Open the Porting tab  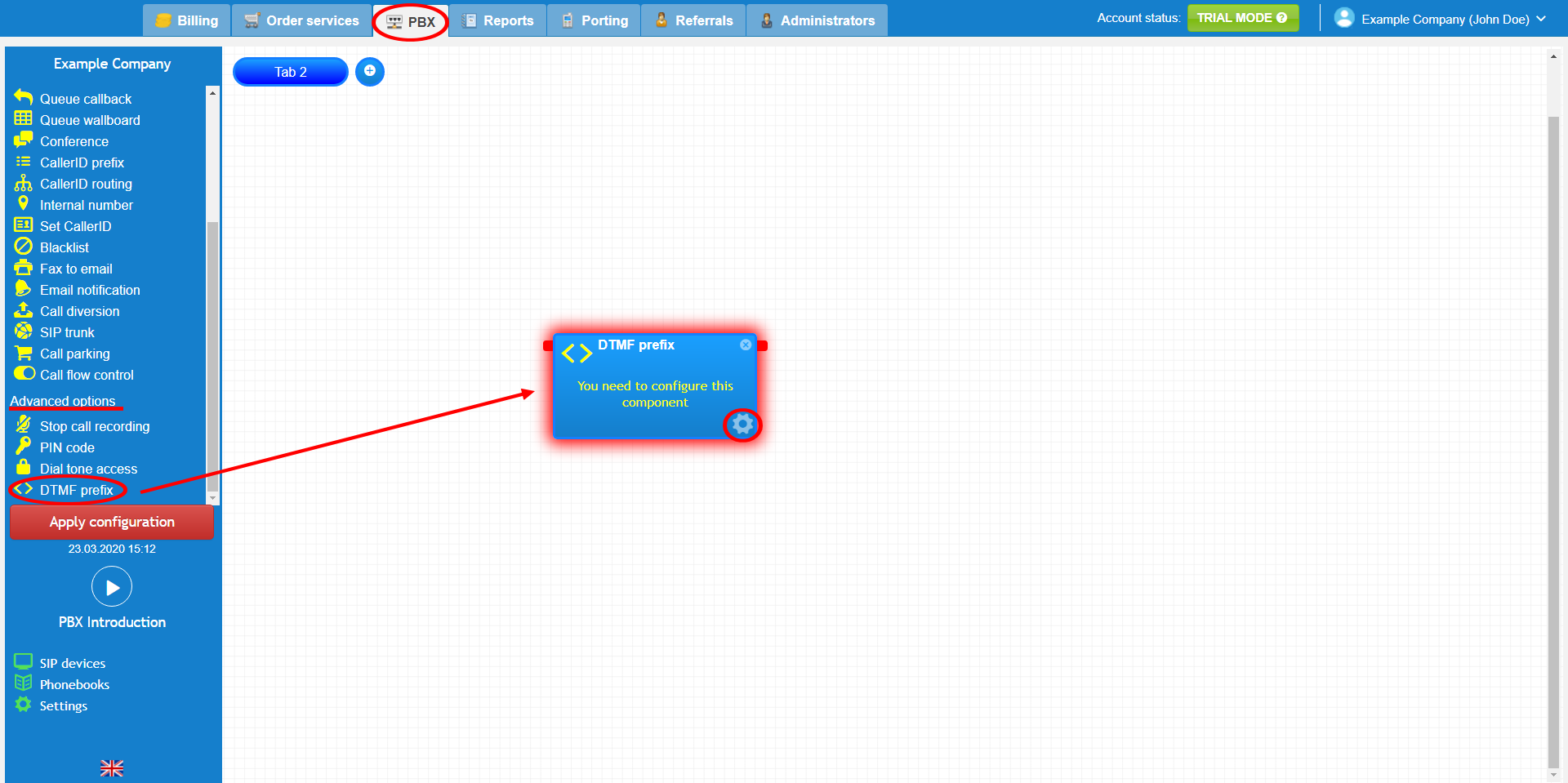point(595,20)
